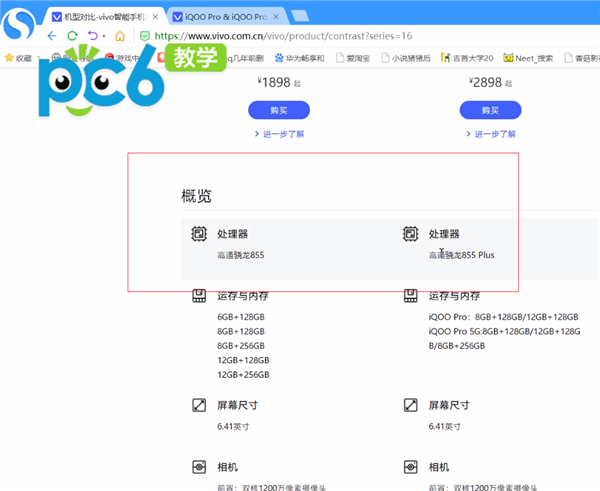This screenshot has width=600, height=491.
Task: Open the Neet_搜索 bookmark
Action: click(x=528, y=58)
